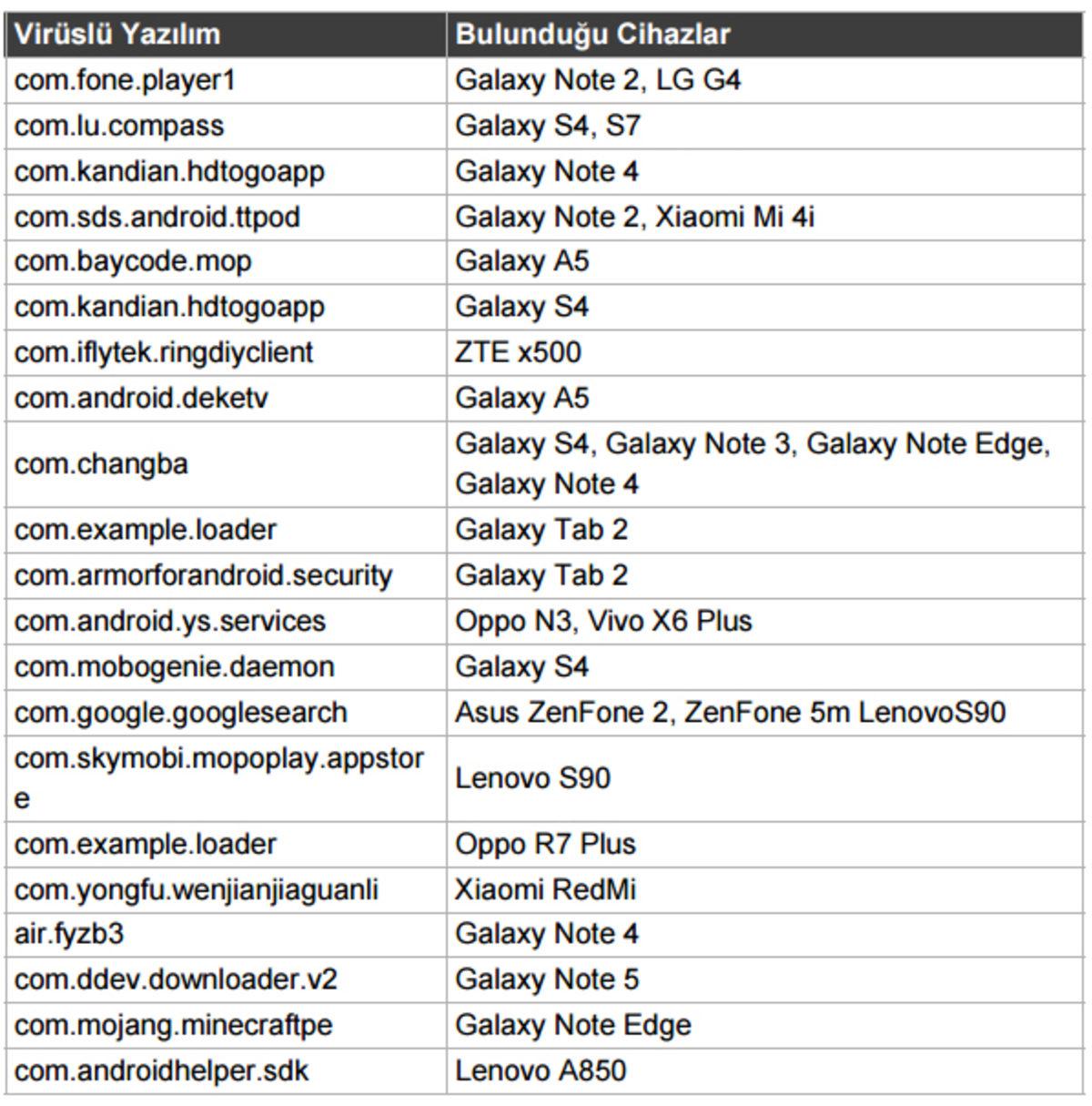The height and width of the screenshot is (1106, 1092).
Task: Select the com.android.deketv entry
Action: (x=141, y=398)
